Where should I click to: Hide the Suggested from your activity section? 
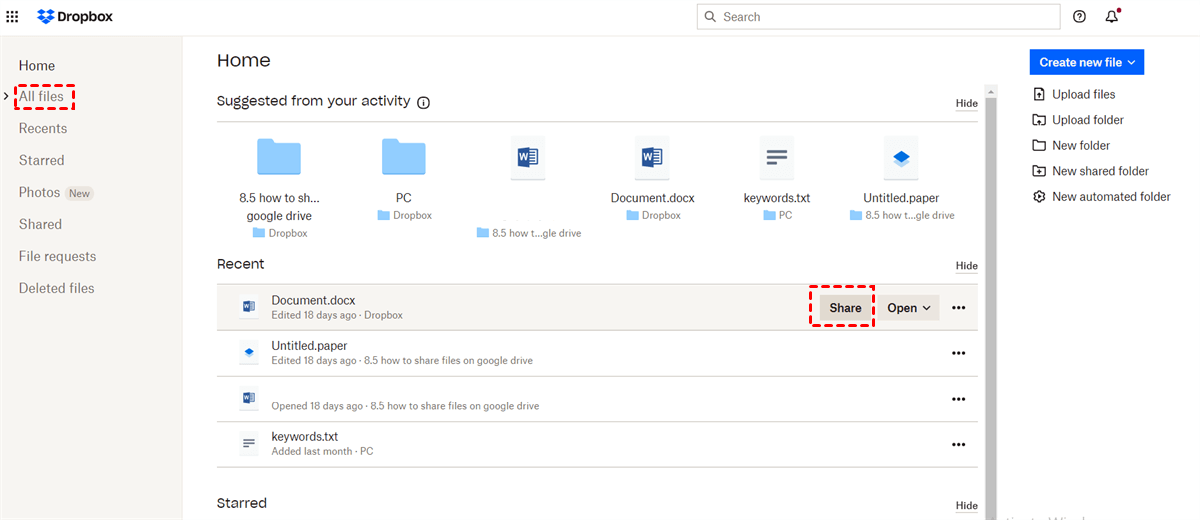[966, 103]
